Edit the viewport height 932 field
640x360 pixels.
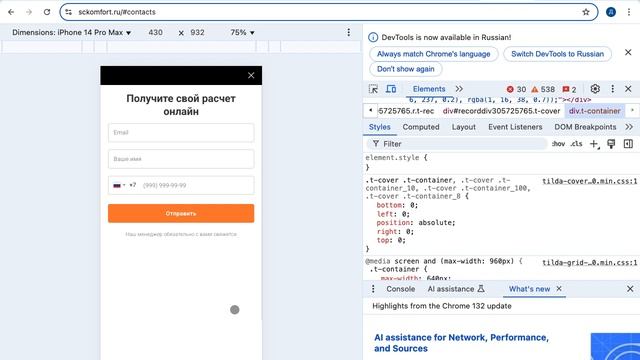(x=197, y=33)
